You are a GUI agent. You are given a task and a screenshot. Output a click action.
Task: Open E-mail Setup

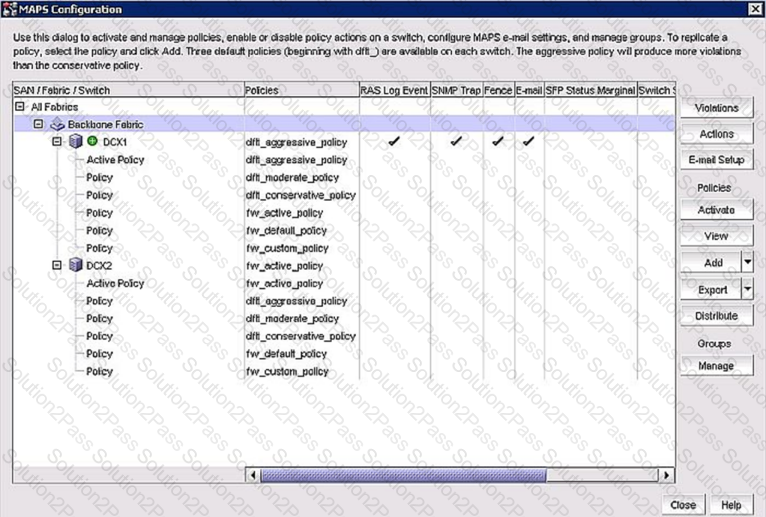pyautogui.click(x=717, y=160)
